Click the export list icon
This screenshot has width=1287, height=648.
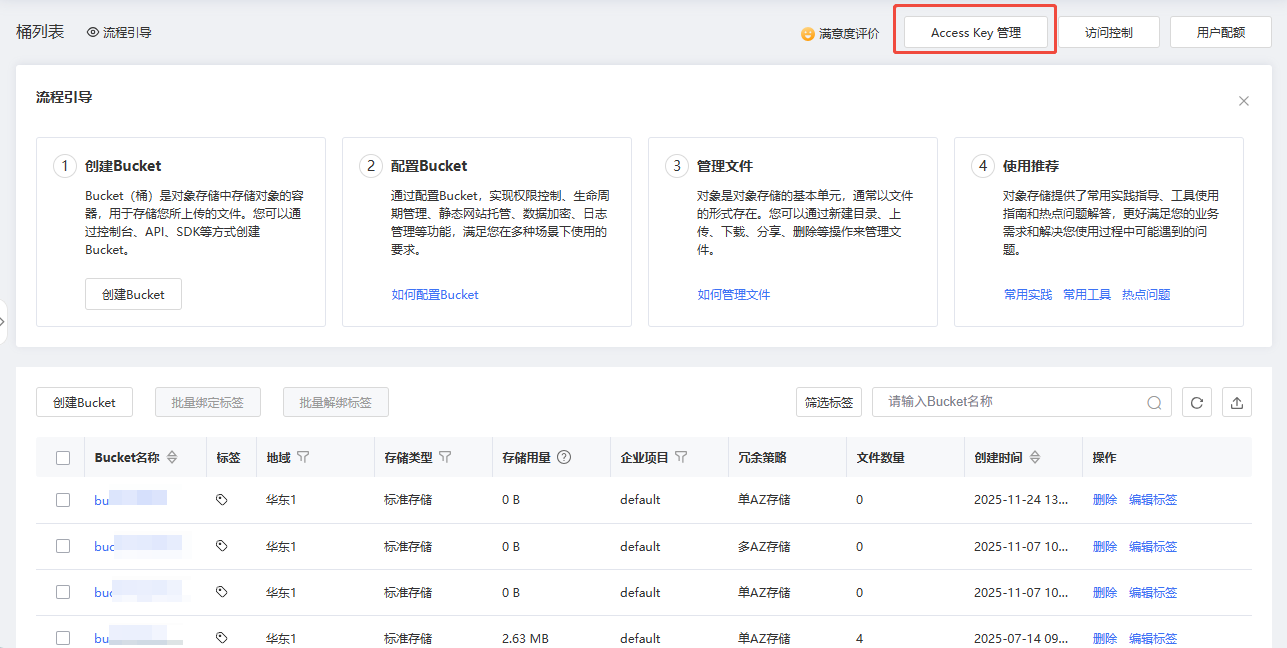click(x=1237, y=402)
